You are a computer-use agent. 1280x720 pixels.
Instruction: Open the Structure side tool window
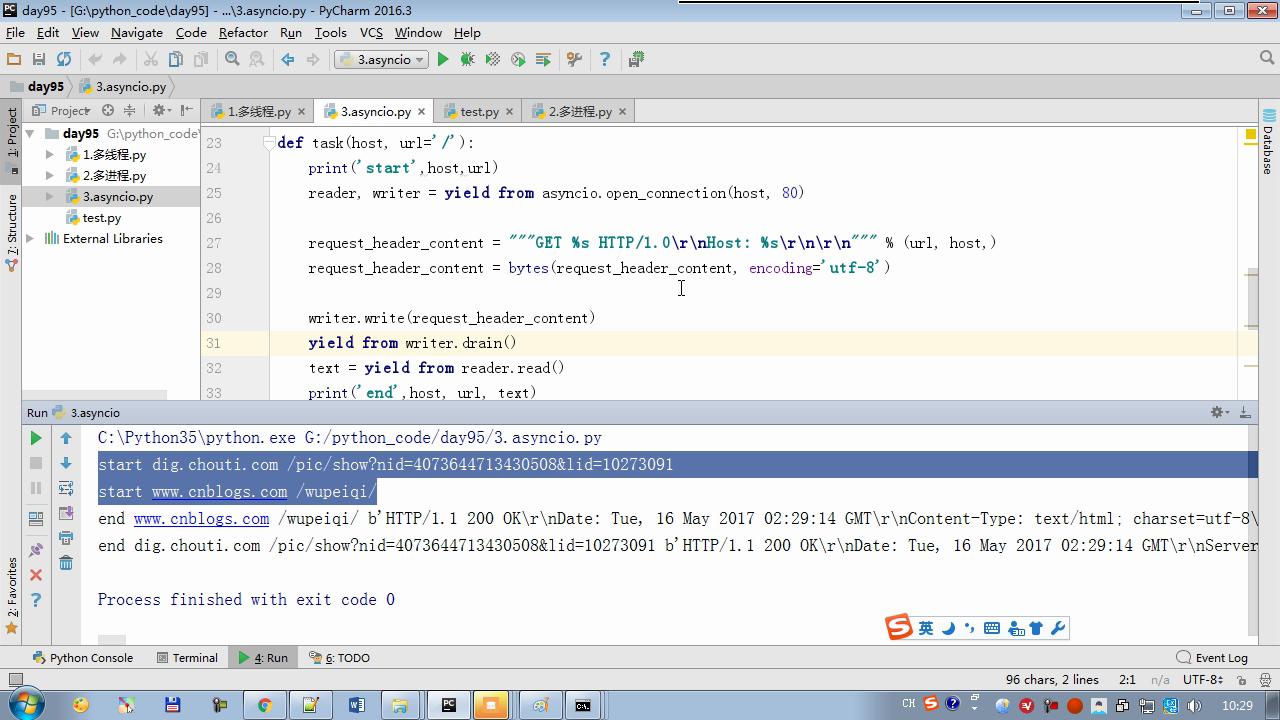[x=12, y=233]
